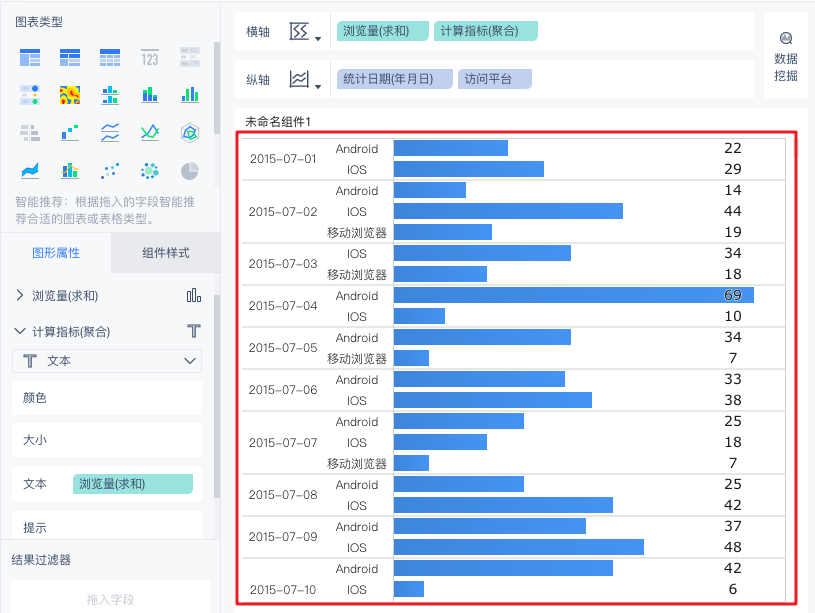Select the partitioned column chart type

point(110,95)
